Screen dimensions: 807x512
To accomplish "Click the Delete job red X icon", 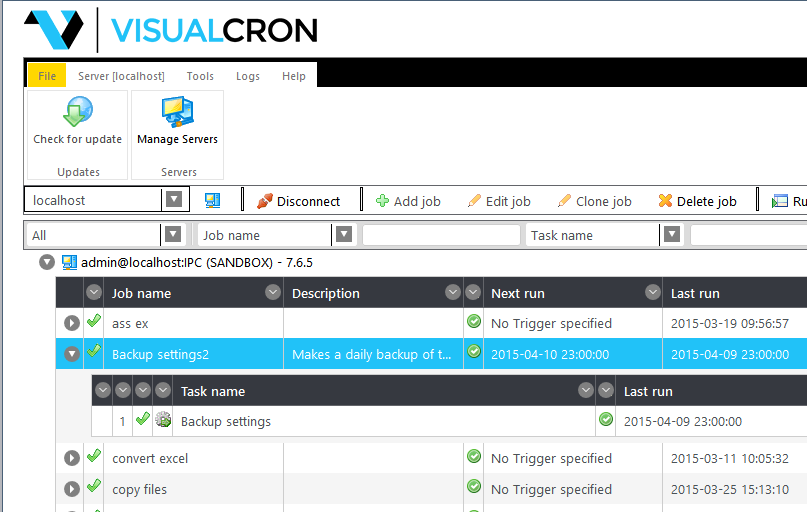I will (665, 201).
